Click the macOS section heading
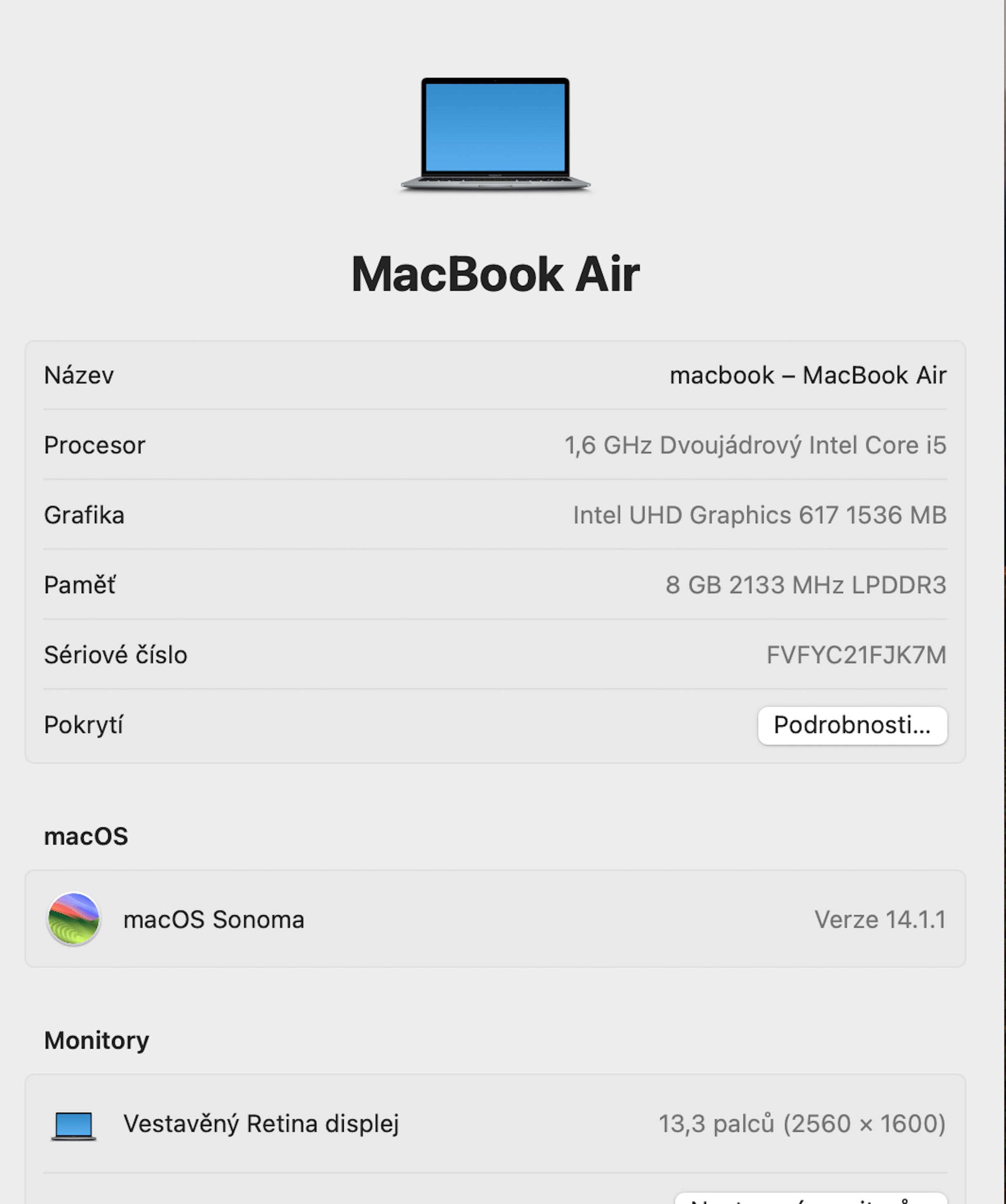Image resolution: width=1006 pixels, height=1204 pixels. (x=86, y=836)
